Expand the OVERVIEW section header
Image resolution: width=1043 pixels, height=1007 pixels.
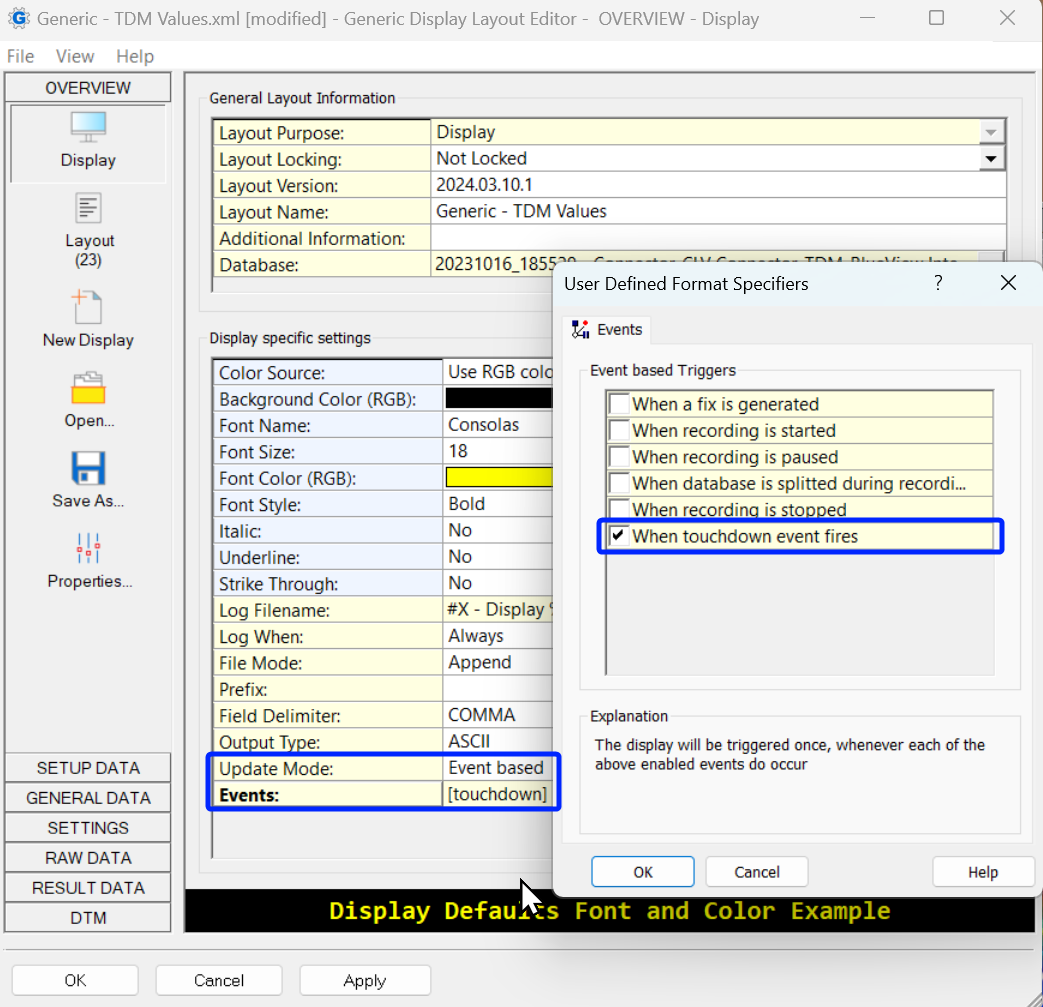(x=88, y=88)
